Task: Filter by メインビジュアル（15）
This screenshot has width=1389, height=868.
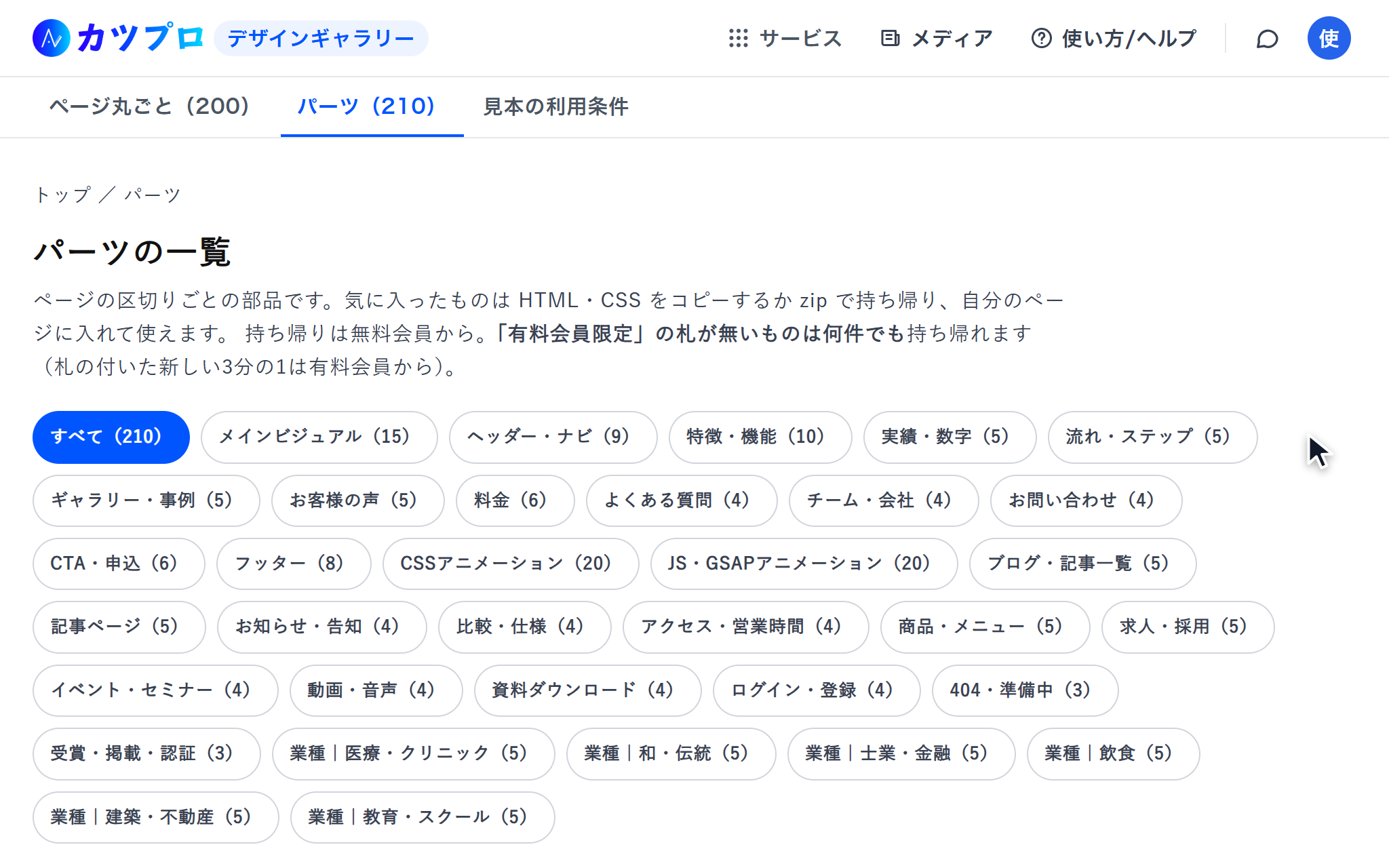Action: point(319,437)
